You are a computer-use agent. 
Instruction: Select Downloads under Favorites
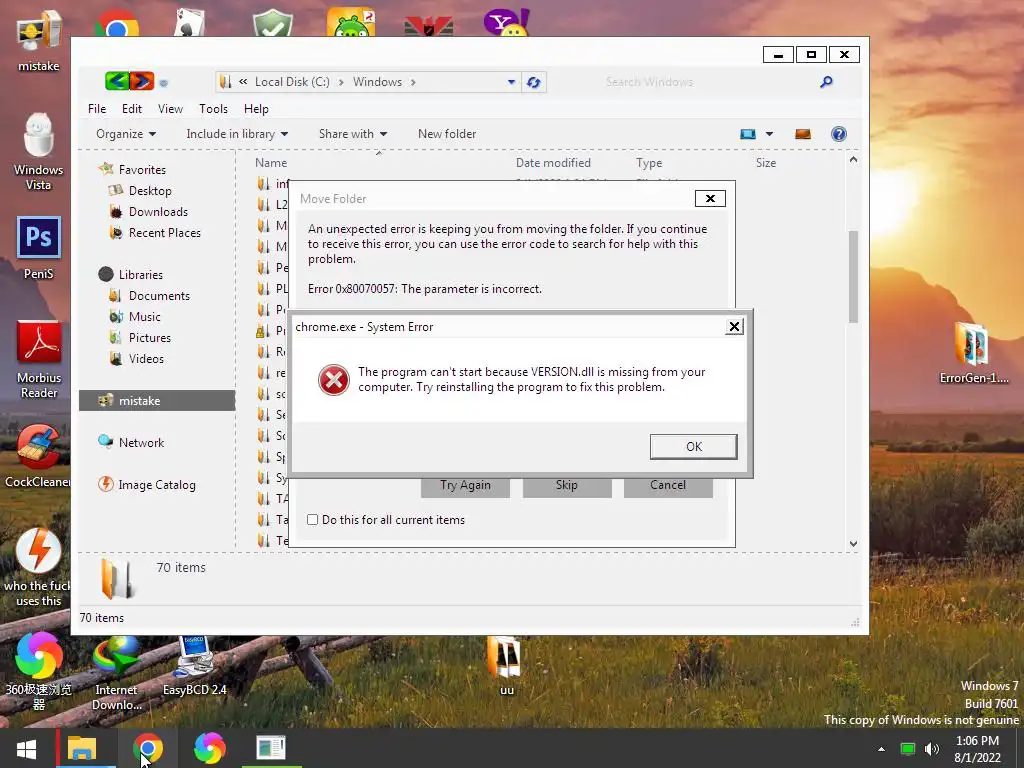pyautogui.click(x=158, y=212)
